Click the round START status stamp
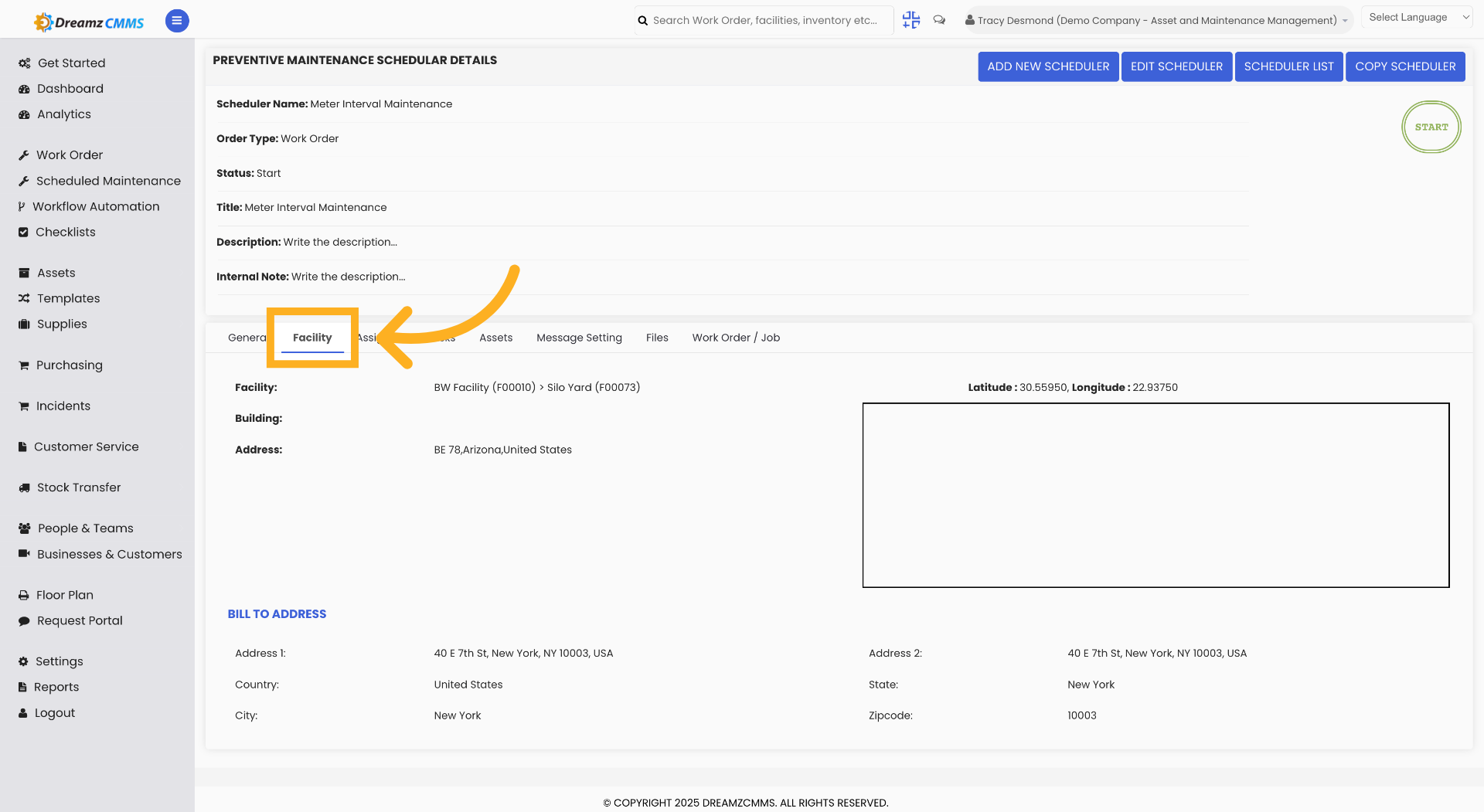The width and height of the screenshot is (1484, 812). [x=1431, y=127]
